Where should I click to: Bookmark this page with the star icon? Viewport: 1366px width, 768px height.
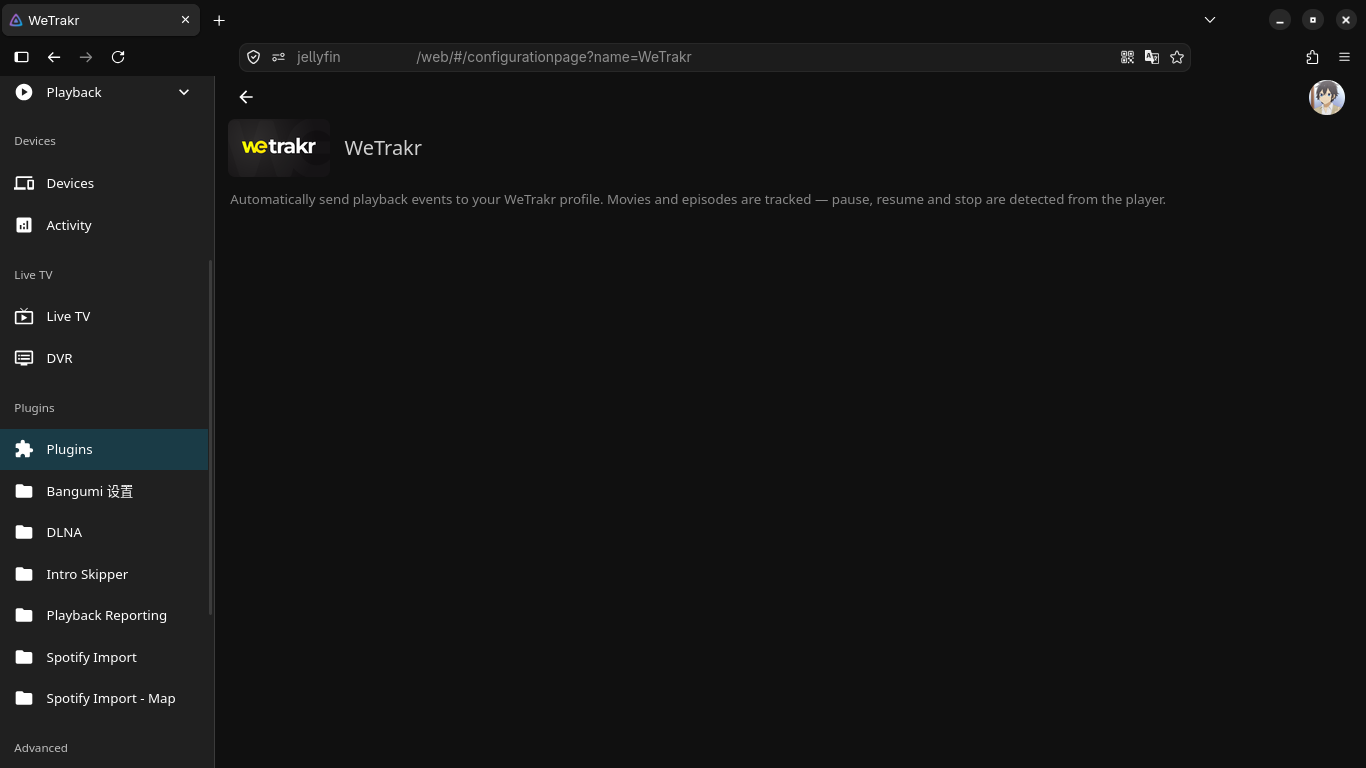click(1177, 57)
